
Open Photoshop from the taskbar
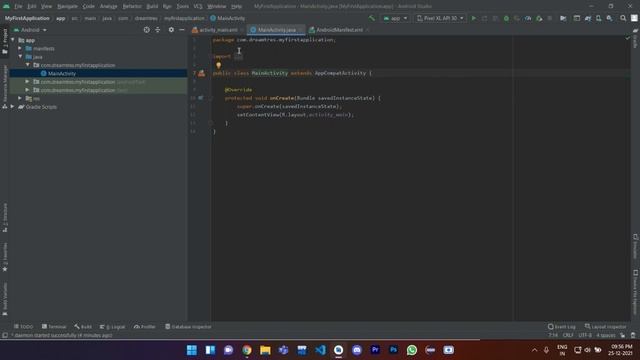[x=393, y=350]
